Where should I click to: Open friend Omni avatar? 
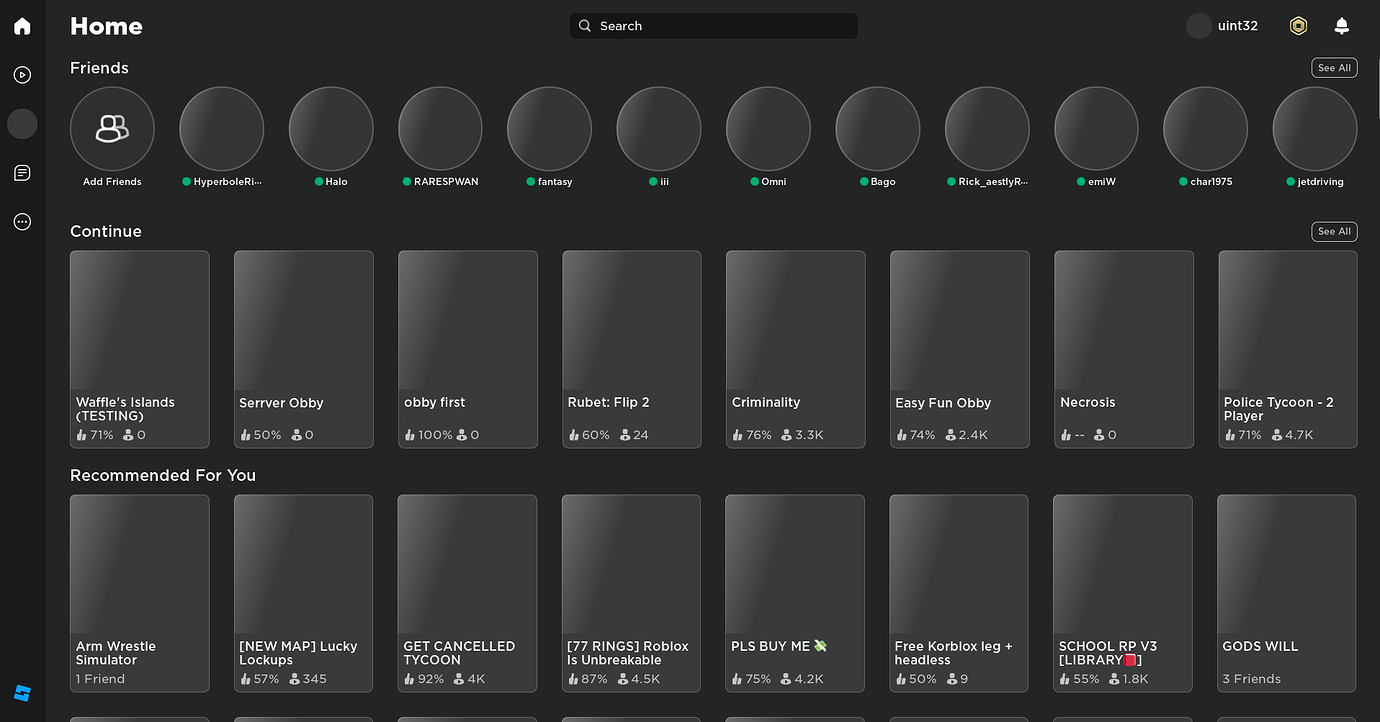pos(768,129)
